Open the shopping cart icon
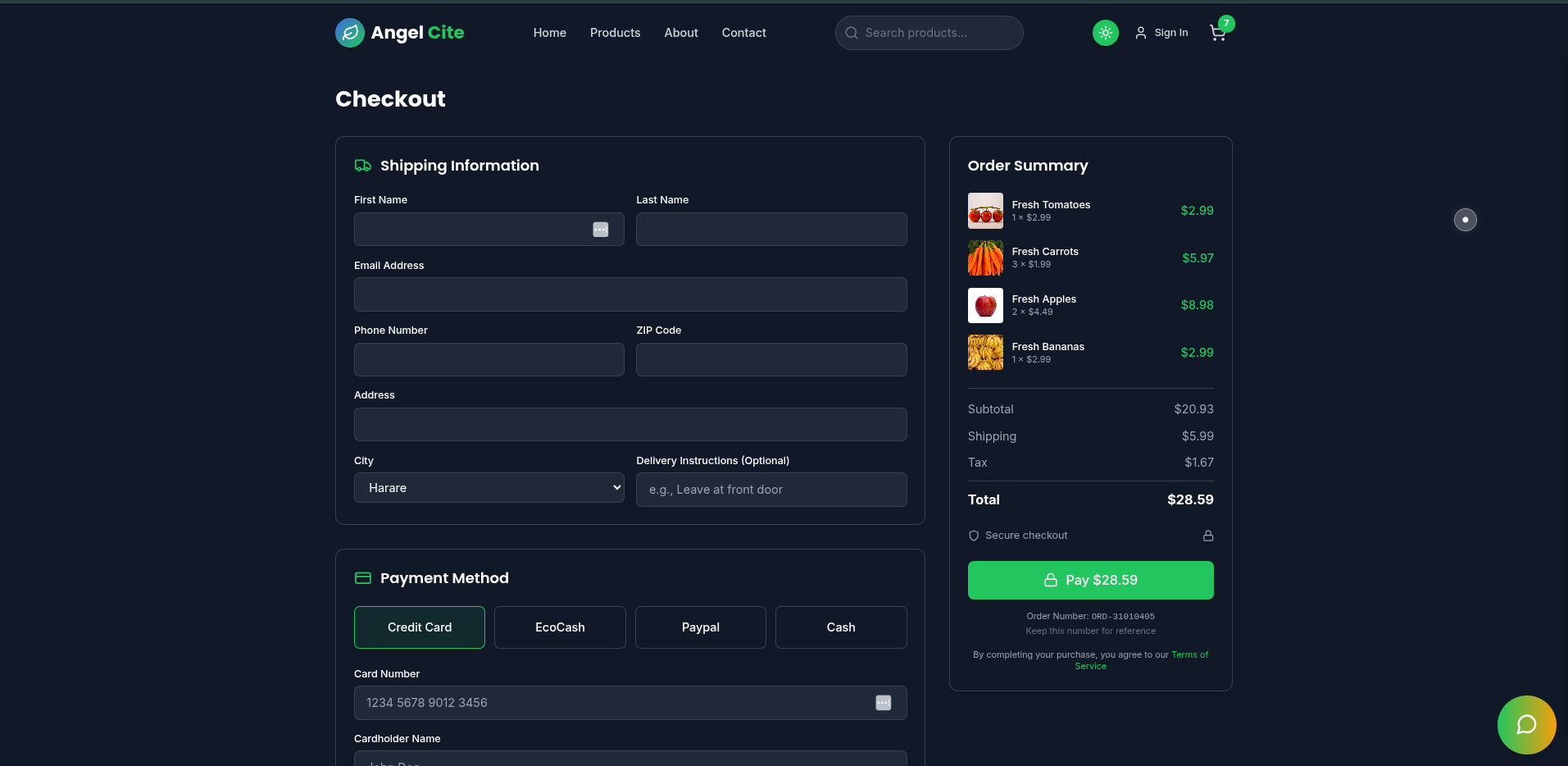1568x766 pixels. (1217, 33)
